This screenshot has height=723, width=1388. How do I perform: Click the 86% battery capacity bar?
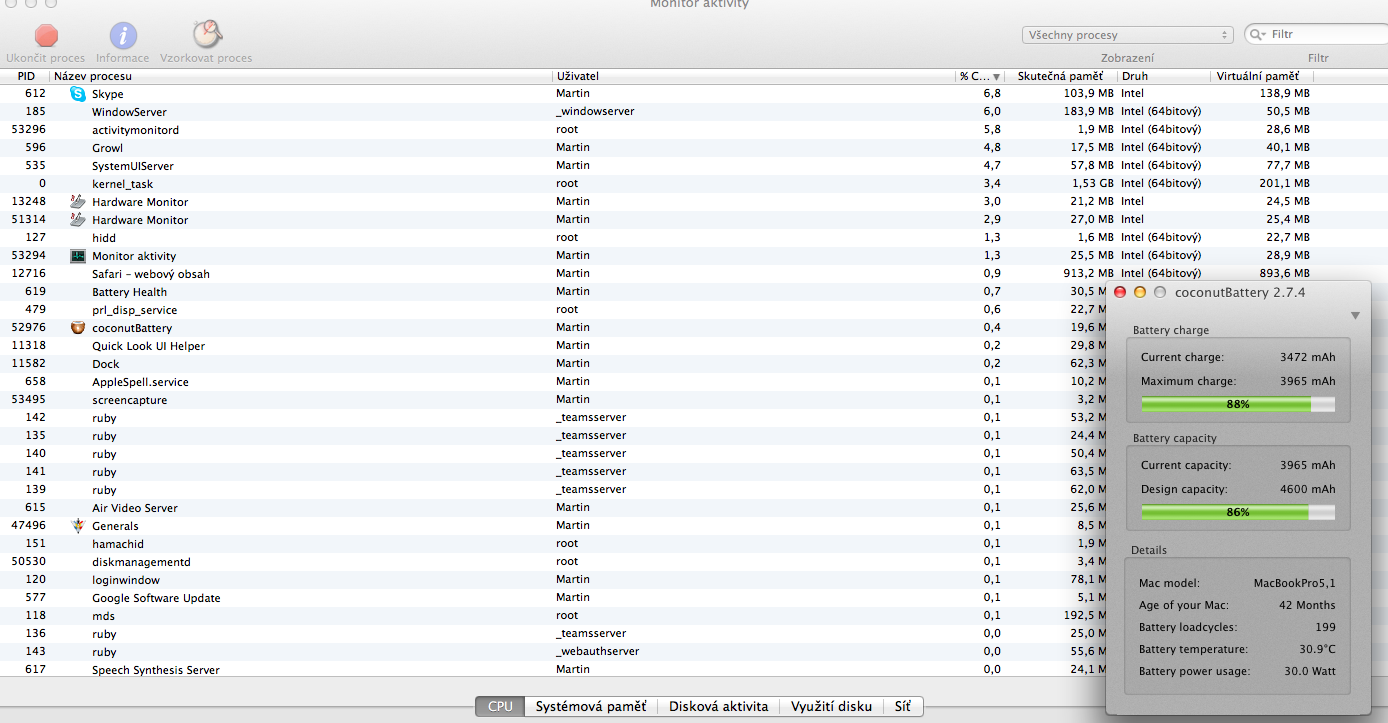click(x=1238, y=512)
